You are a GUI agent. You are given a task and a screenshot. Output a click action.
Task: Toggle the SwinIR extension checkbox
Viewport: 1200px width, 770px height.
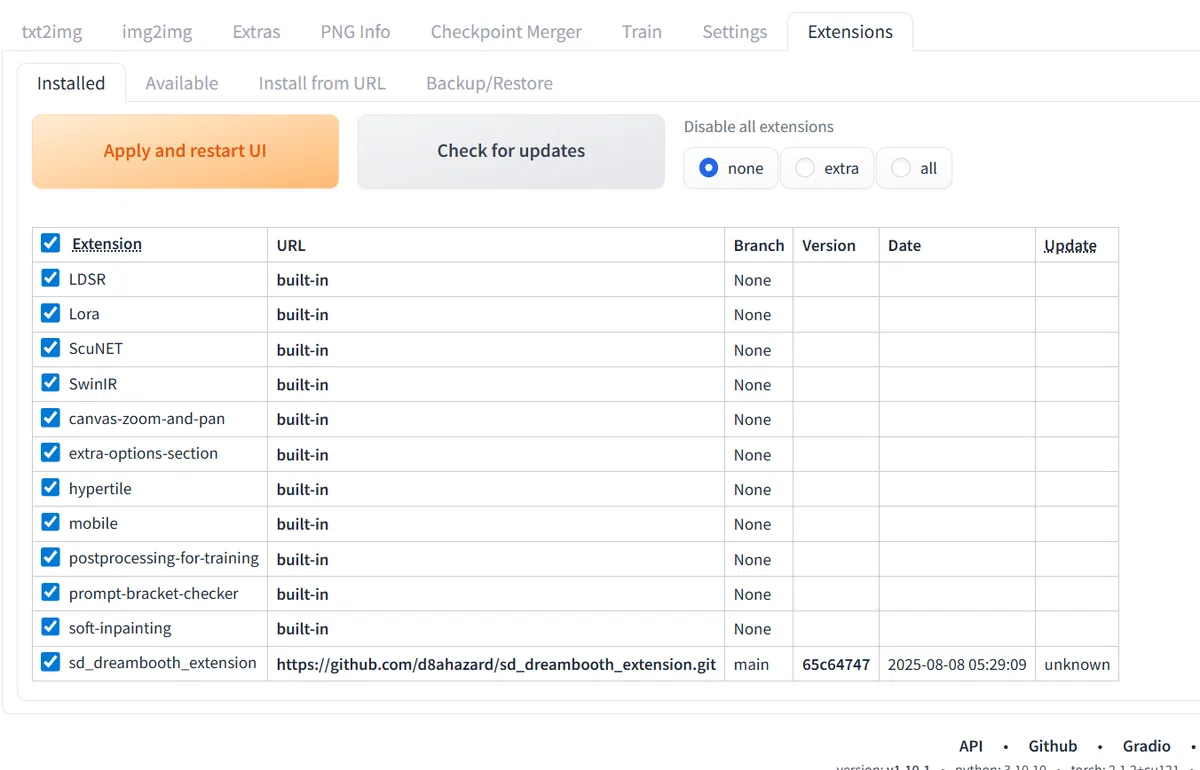51,383
